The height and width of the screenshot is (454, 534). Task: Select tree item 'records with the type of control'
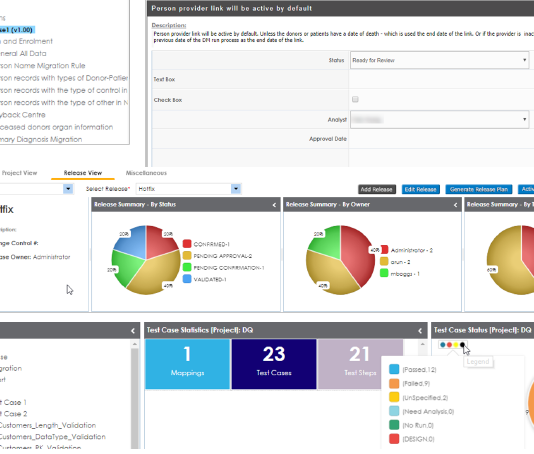tap(64, 90)
